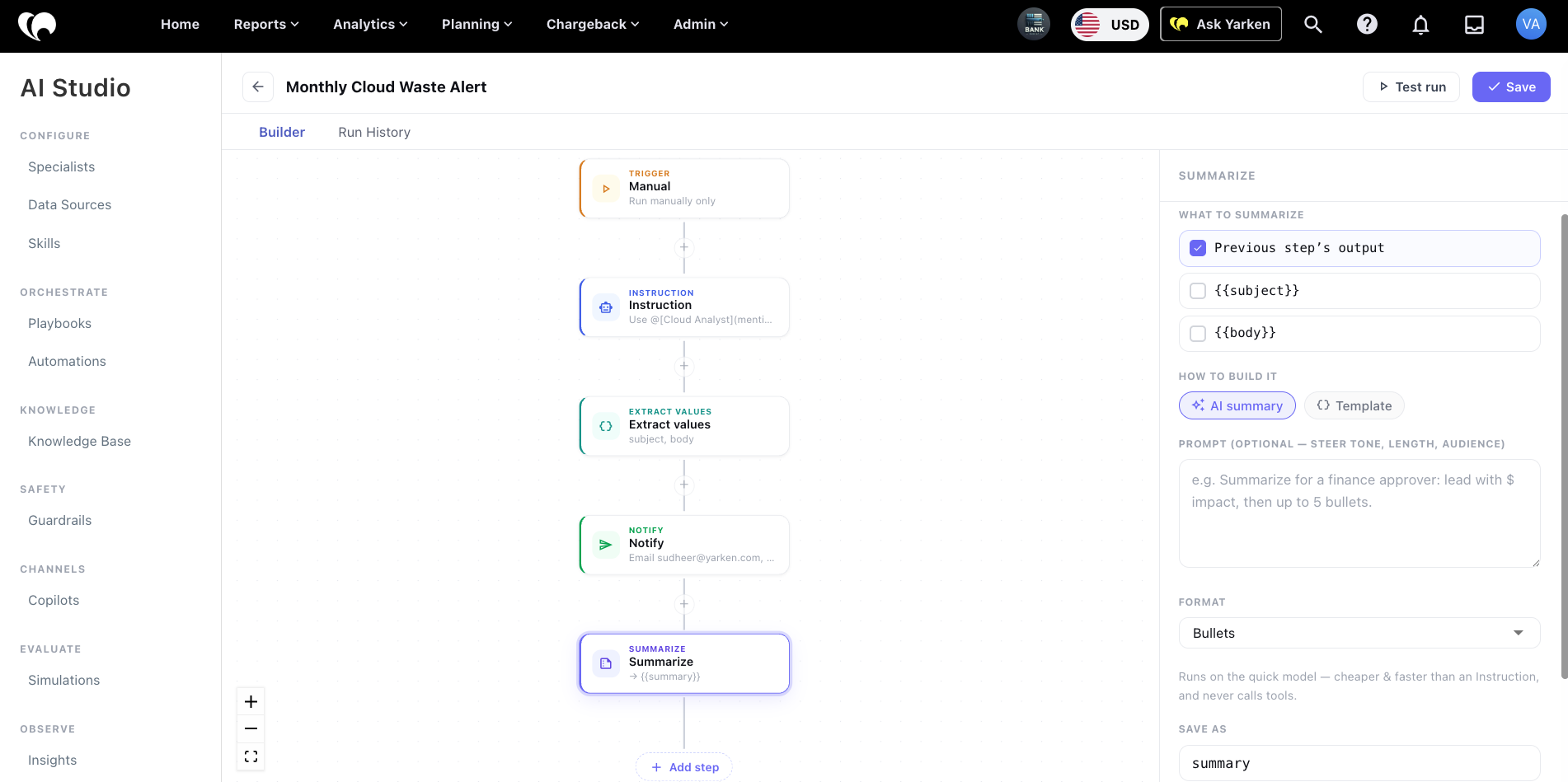Open Skills in the sidebar
This screenshot has width=1568, height=782.
(45, 243)
